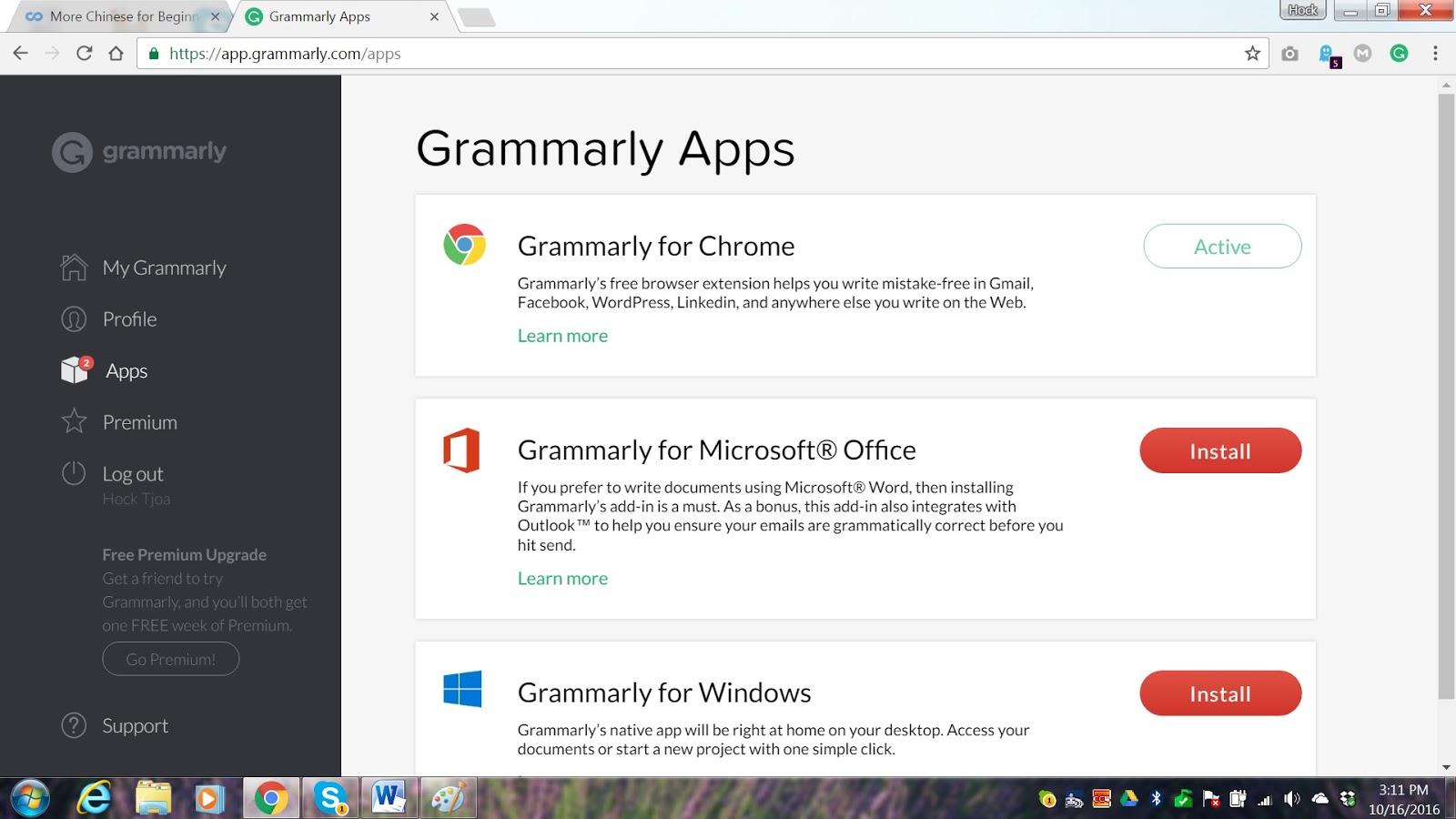
Task: Click the volume speaker tray icon
Action: click(x=1291, y=799)
